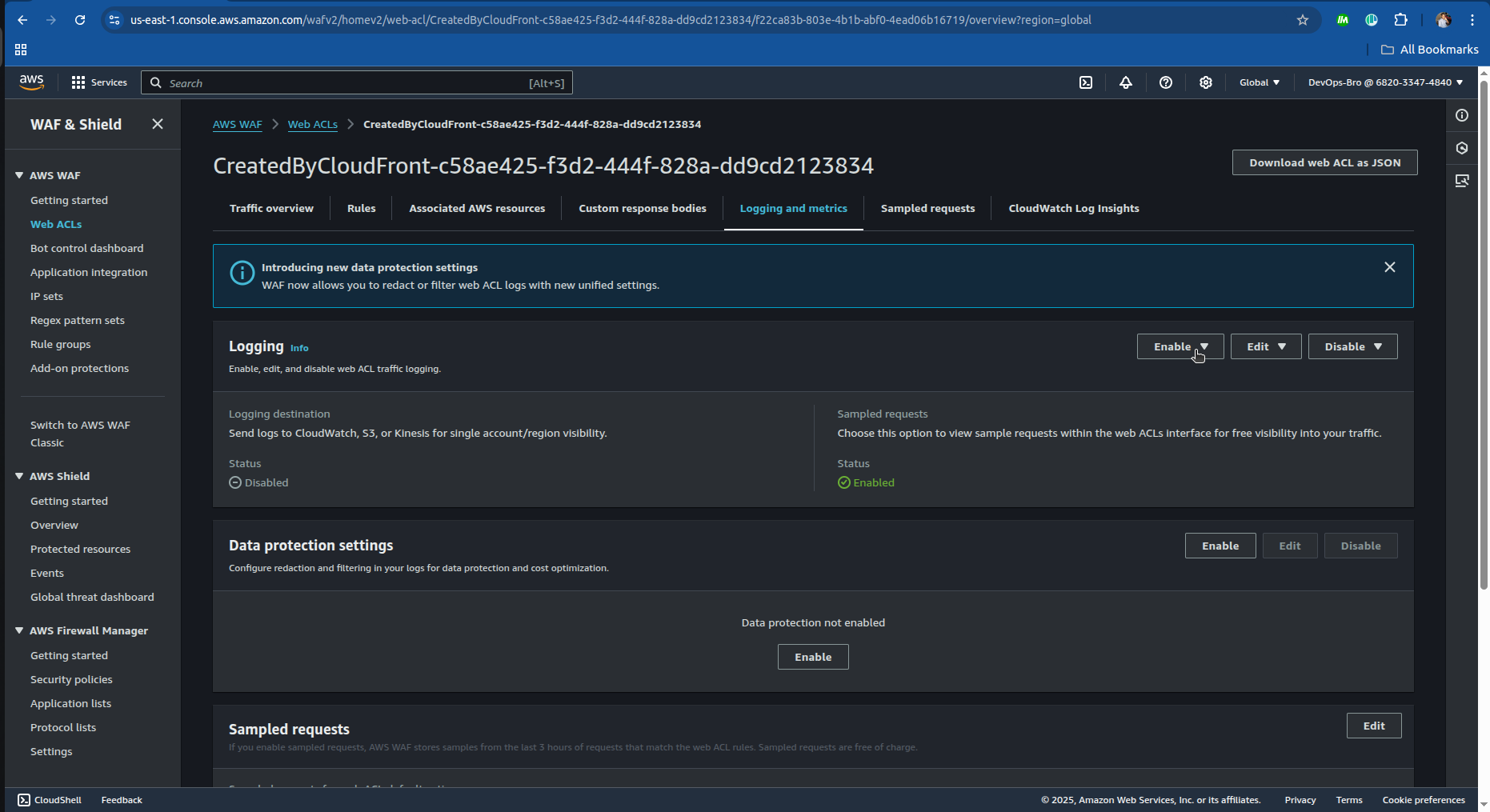Screen dimensions: 1490x812
Task: Open Global threat dashboard
Action: [92, 597]
